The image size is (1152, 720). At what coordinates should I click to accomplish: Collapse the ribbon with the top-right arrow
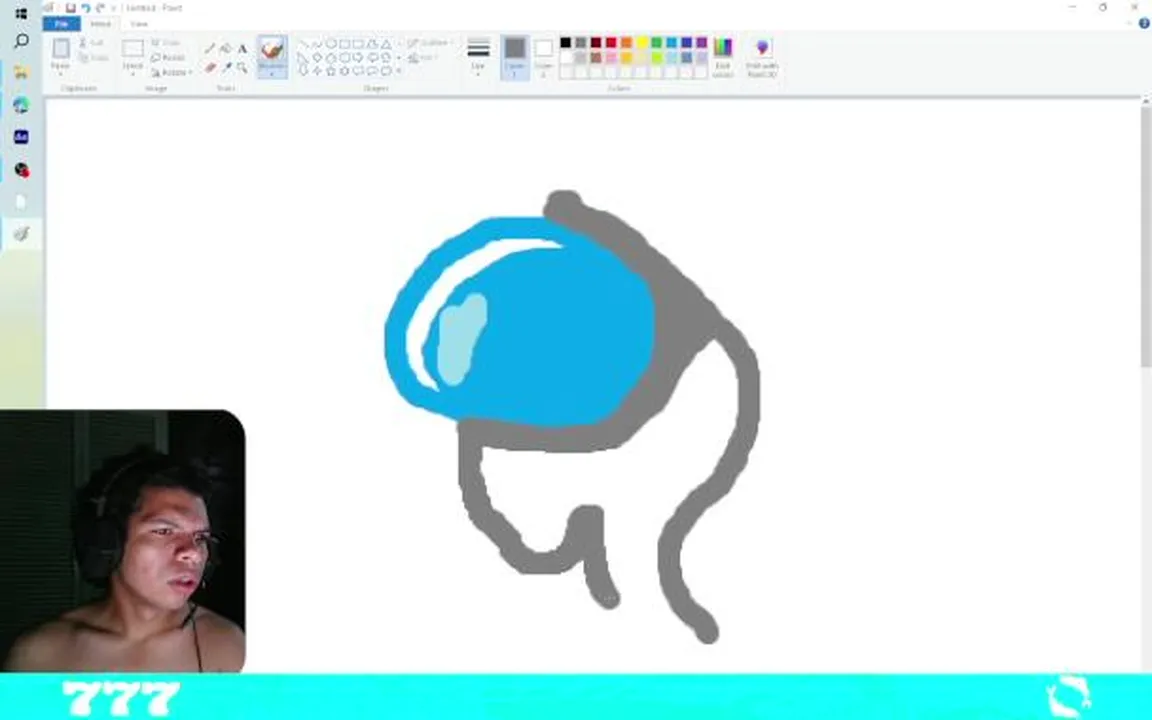1130,24
